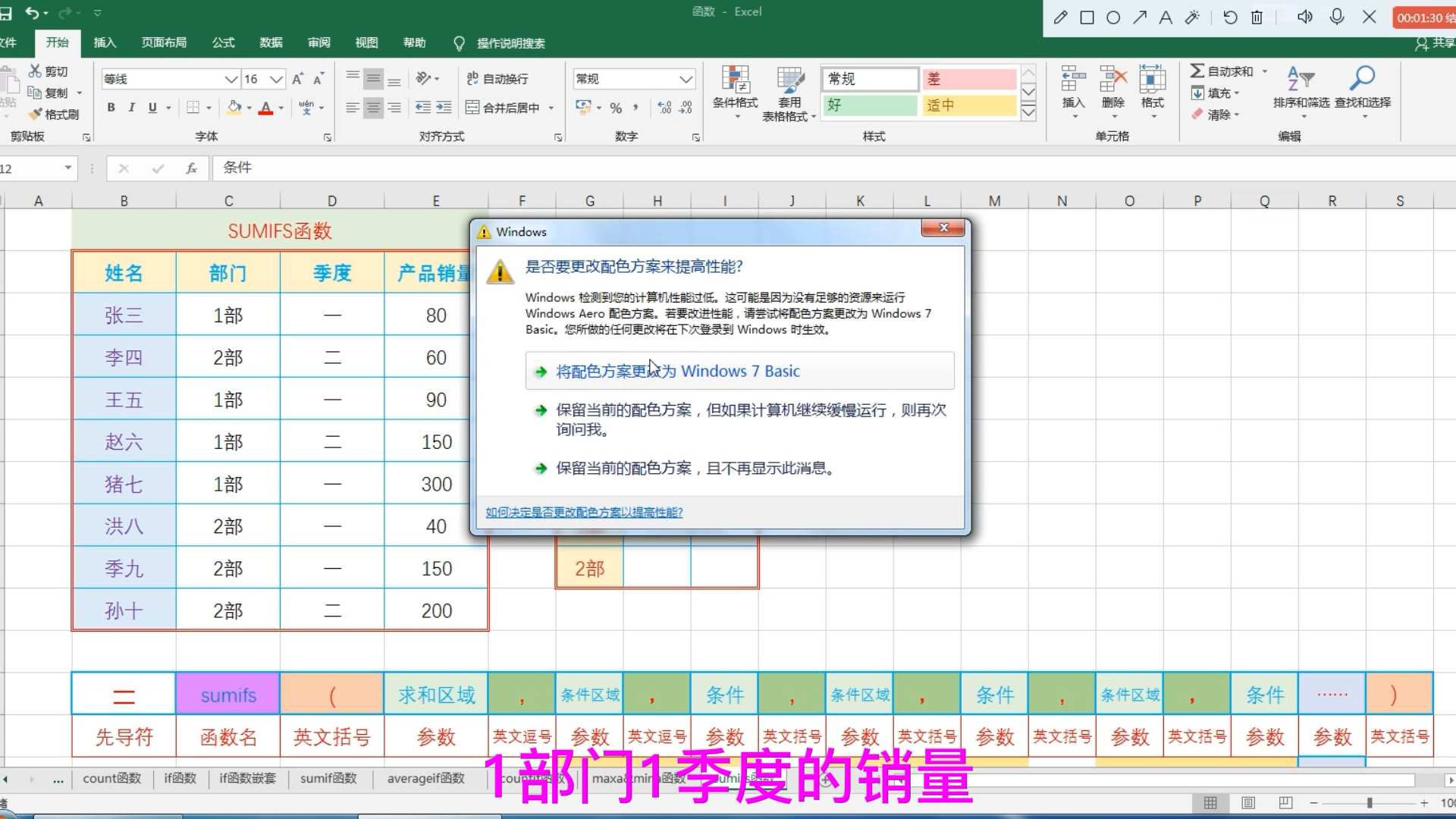Image resolution: width=1456 pixels, height=819 pixels.
Task: Open the number format 常规 combo box
Action: pos(634,79)
